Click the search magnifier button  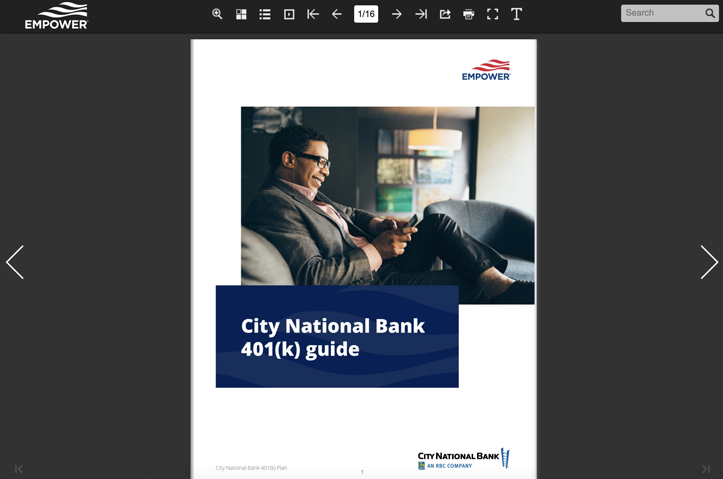[710, 13]
